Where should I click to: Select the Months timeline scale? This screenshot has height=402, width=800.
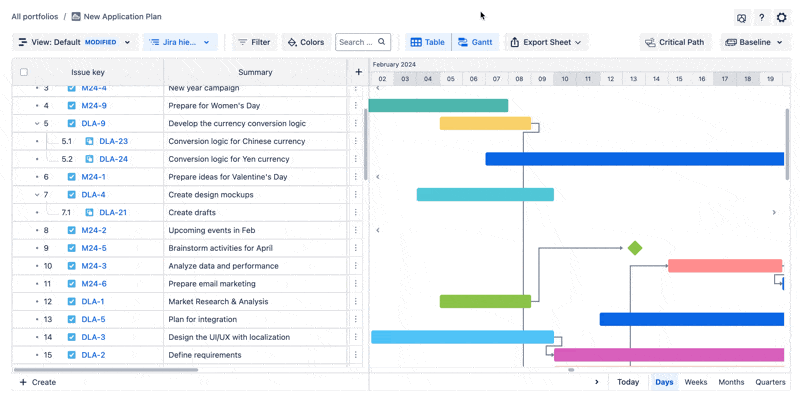coord(731,382)
